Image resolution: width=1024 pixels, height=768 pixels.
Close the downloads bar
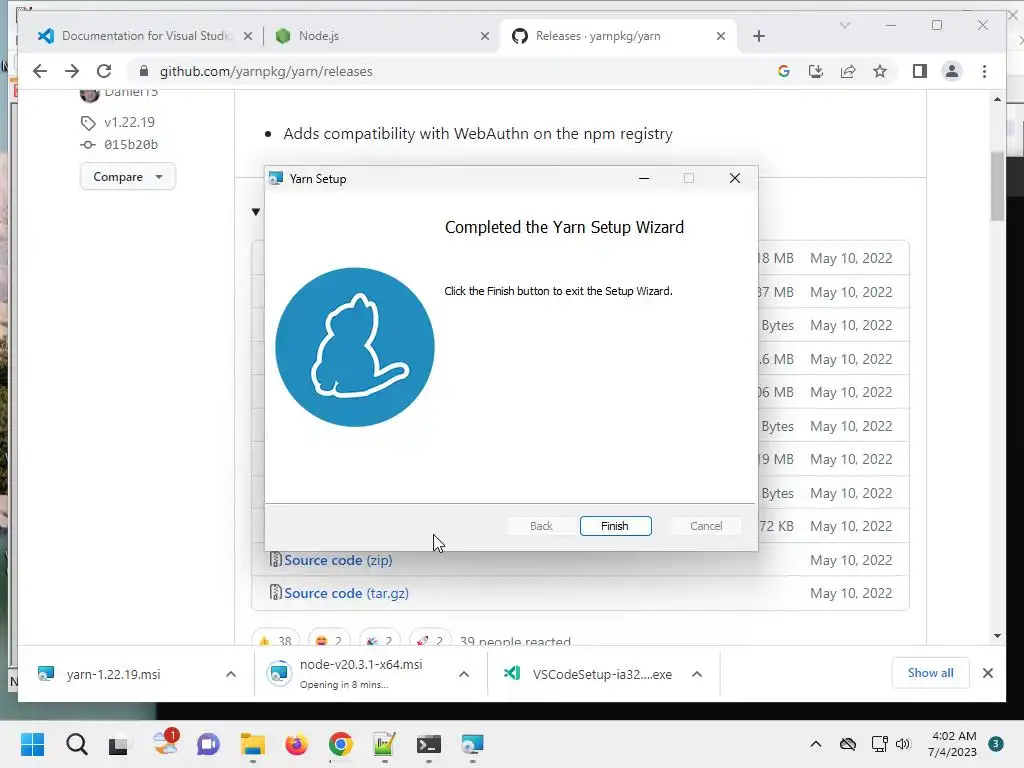987,673
